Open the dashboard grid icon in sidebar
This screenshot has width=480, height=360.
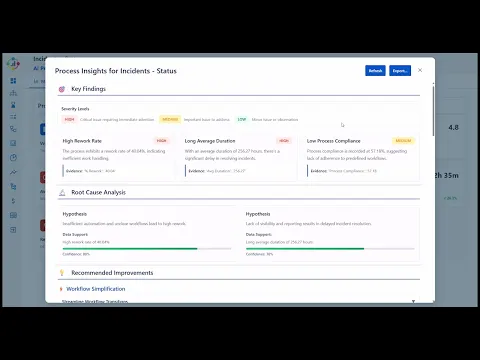click(x=13, y=81)
